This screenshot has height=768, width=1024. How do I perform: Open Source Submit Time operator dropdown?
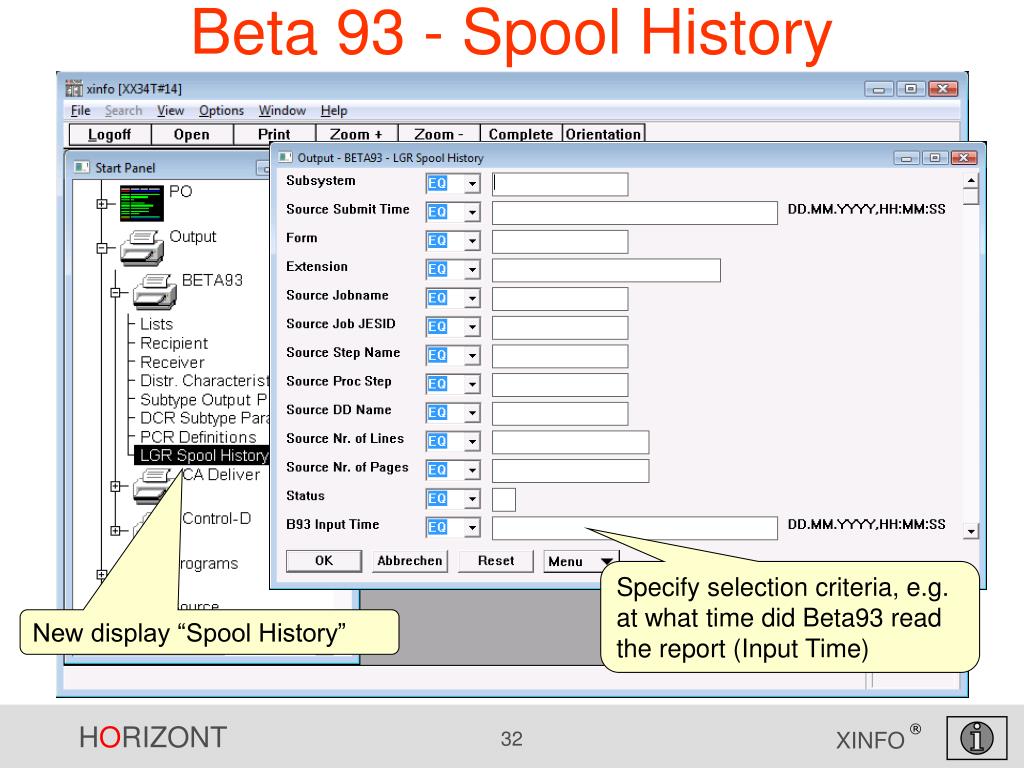point(472,212)
